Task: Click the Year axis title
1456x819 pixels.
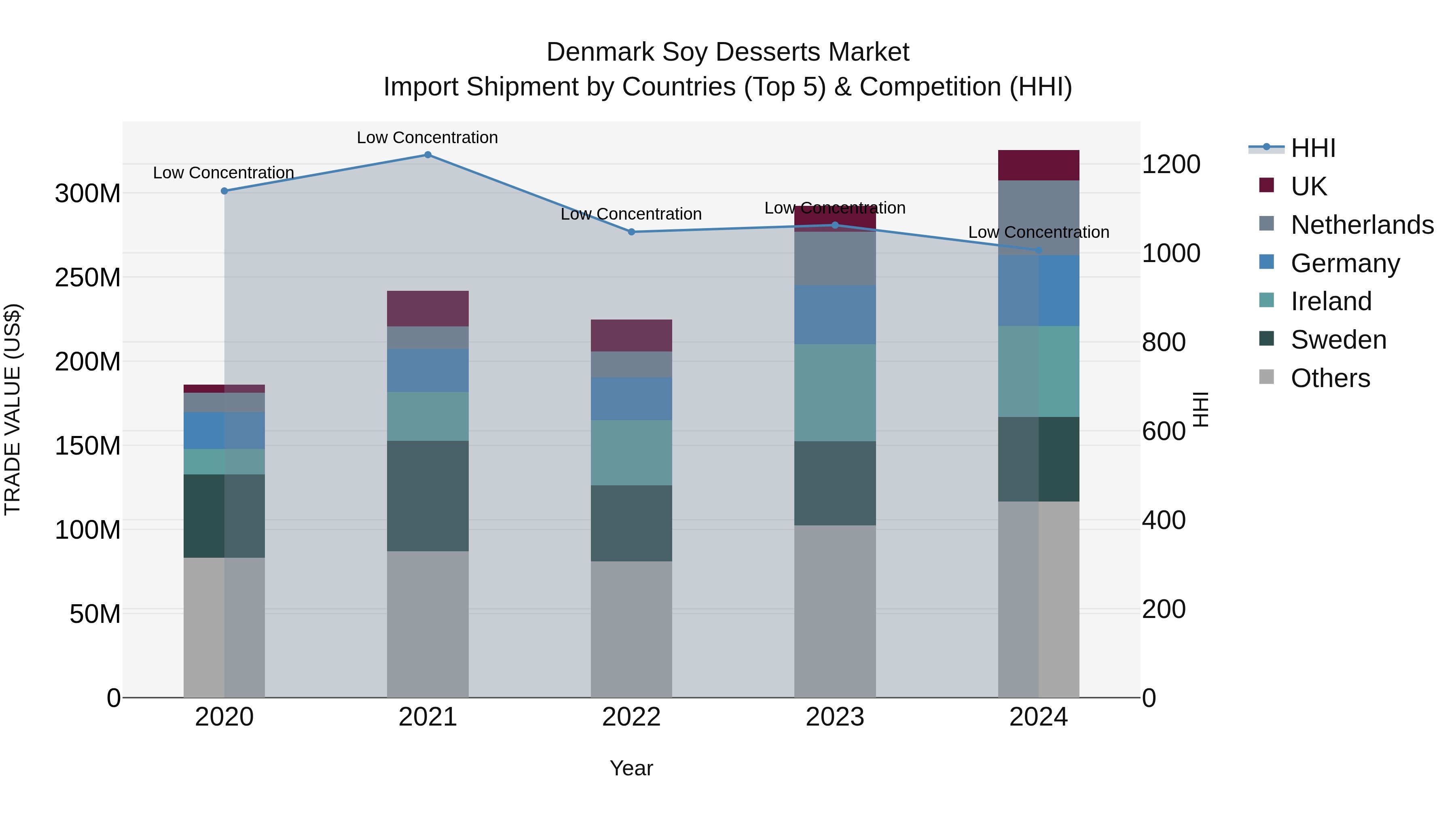Action: click(631, 768)
